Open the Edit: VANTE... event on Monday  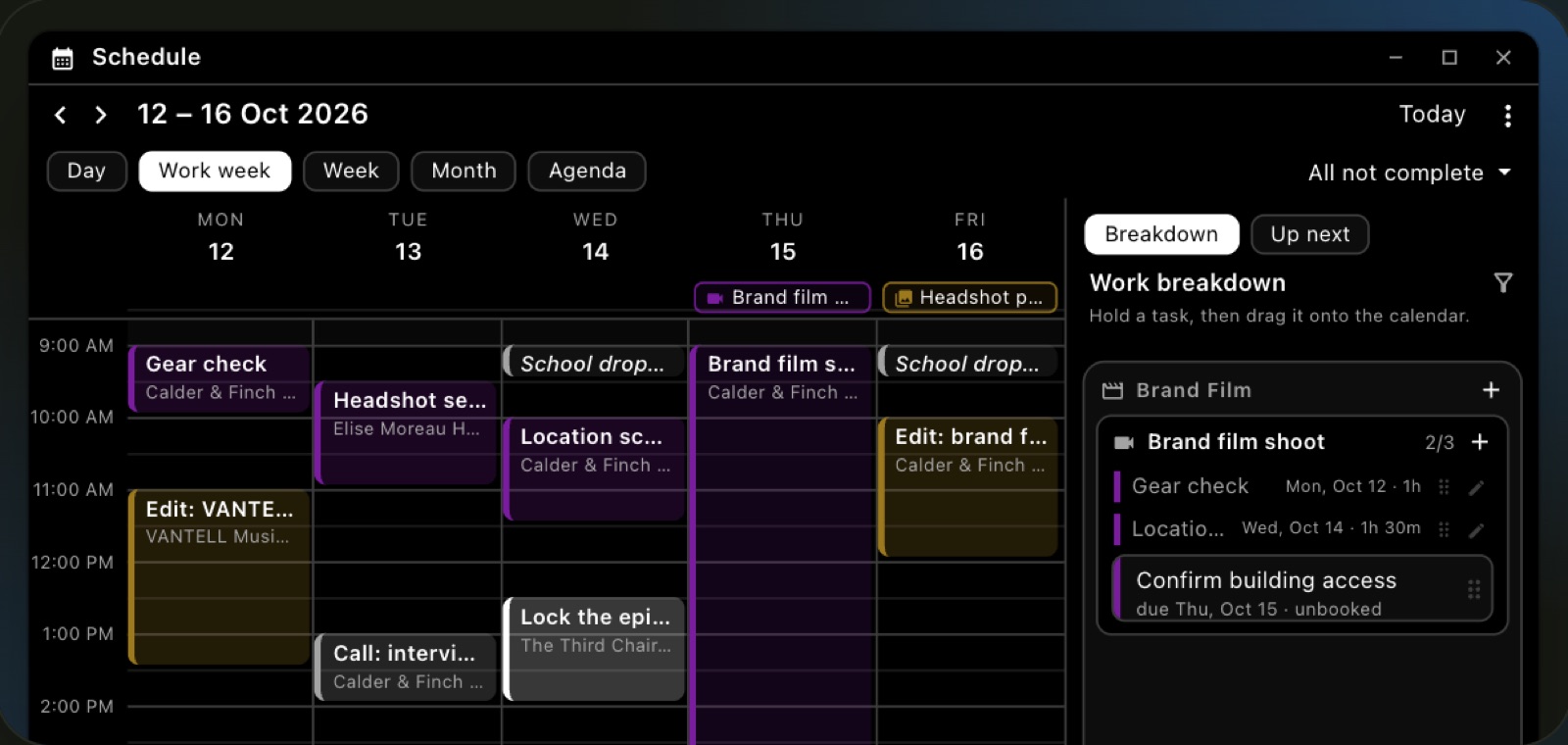click(x=220, y=577)
